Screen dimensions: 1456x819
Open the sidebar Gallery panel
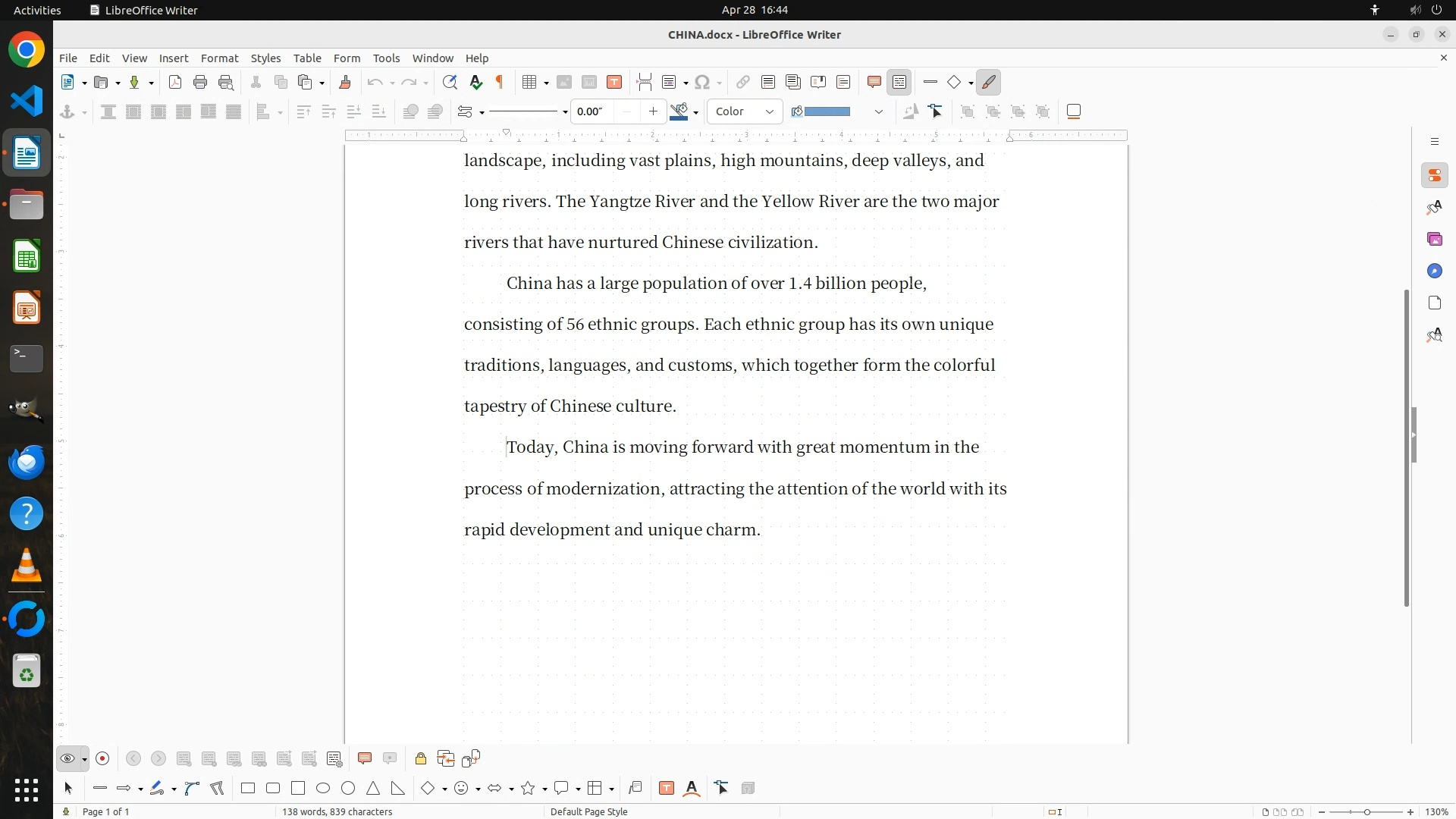pyautogui.click(x=1434, y=239)
